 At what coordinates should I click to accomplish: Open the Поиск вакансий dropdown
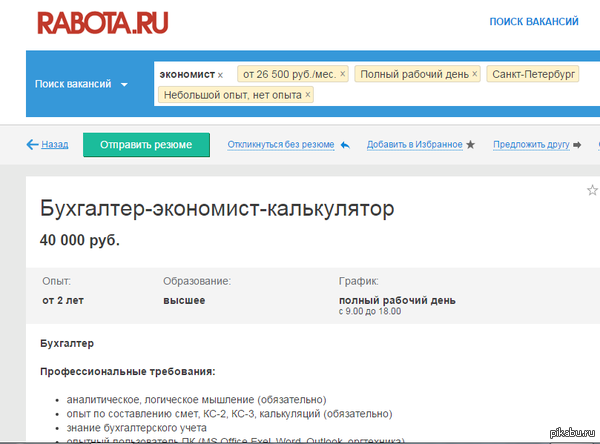(x=73, y=85)
